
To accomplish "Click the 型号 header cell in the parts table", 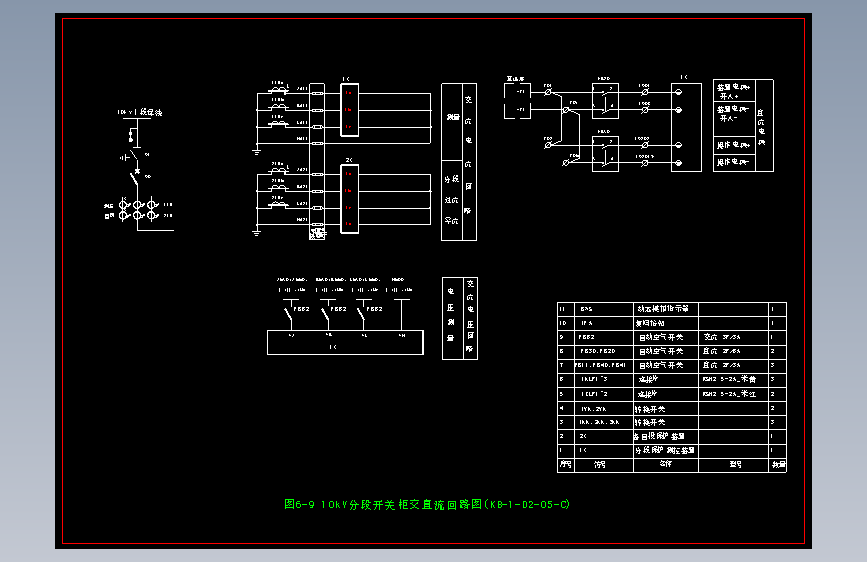I will click(734, 465).
